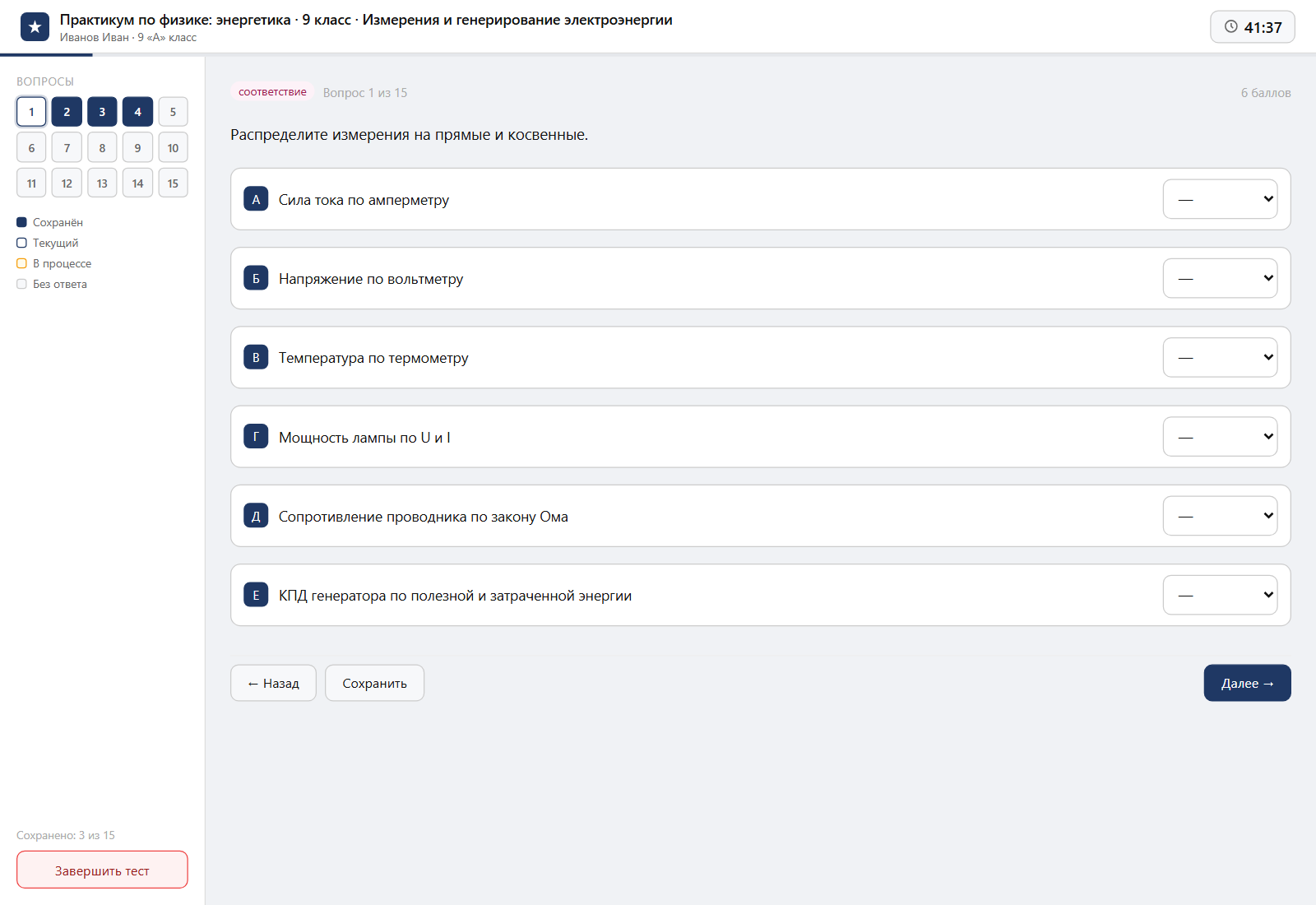Viewport: 1316px width, 905px height.
Task: Click the соответствие question type tag
Action: pos(272,92)
